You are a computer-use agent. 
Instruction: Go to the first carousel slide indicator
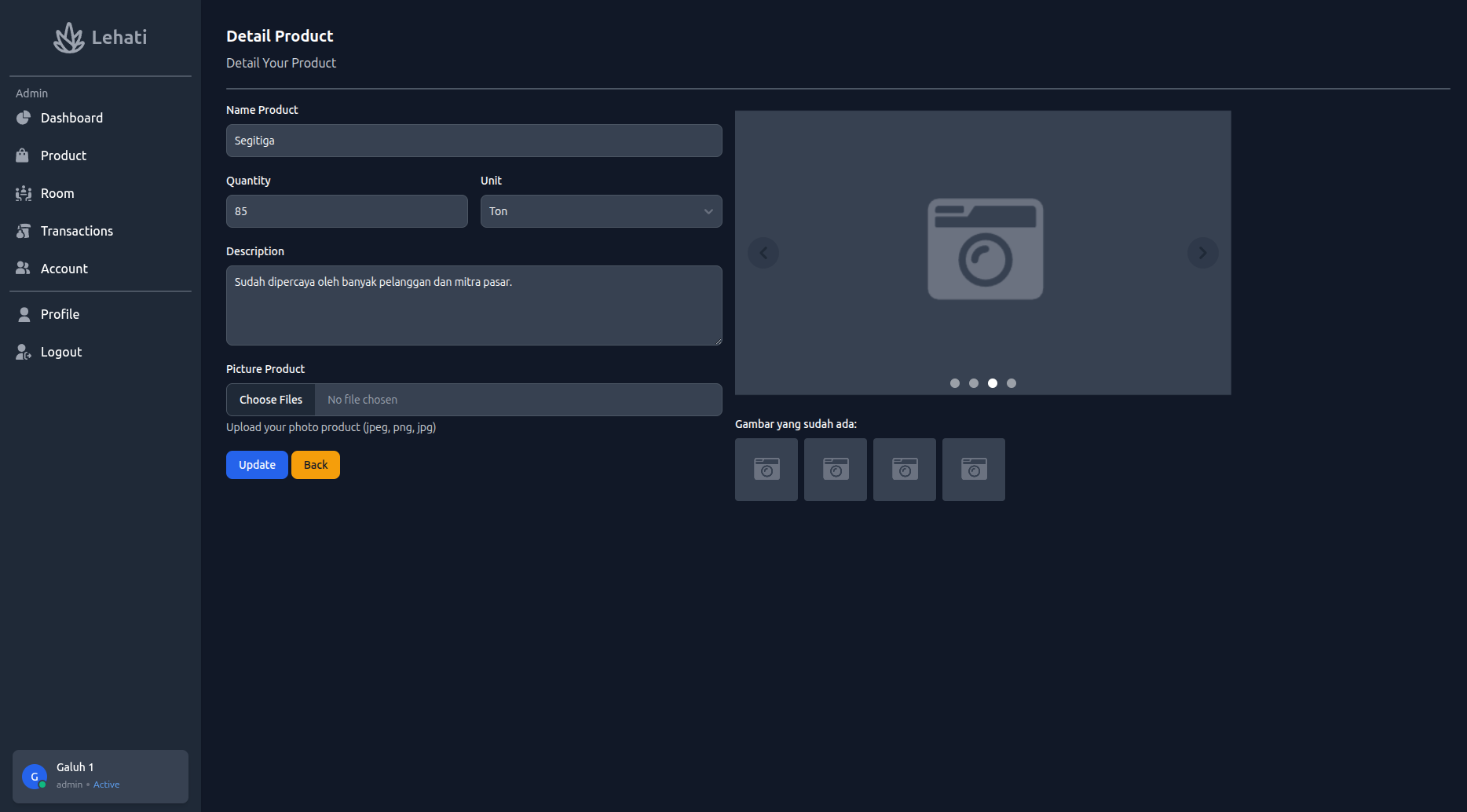pyautogui.click(x=955, y=383)
